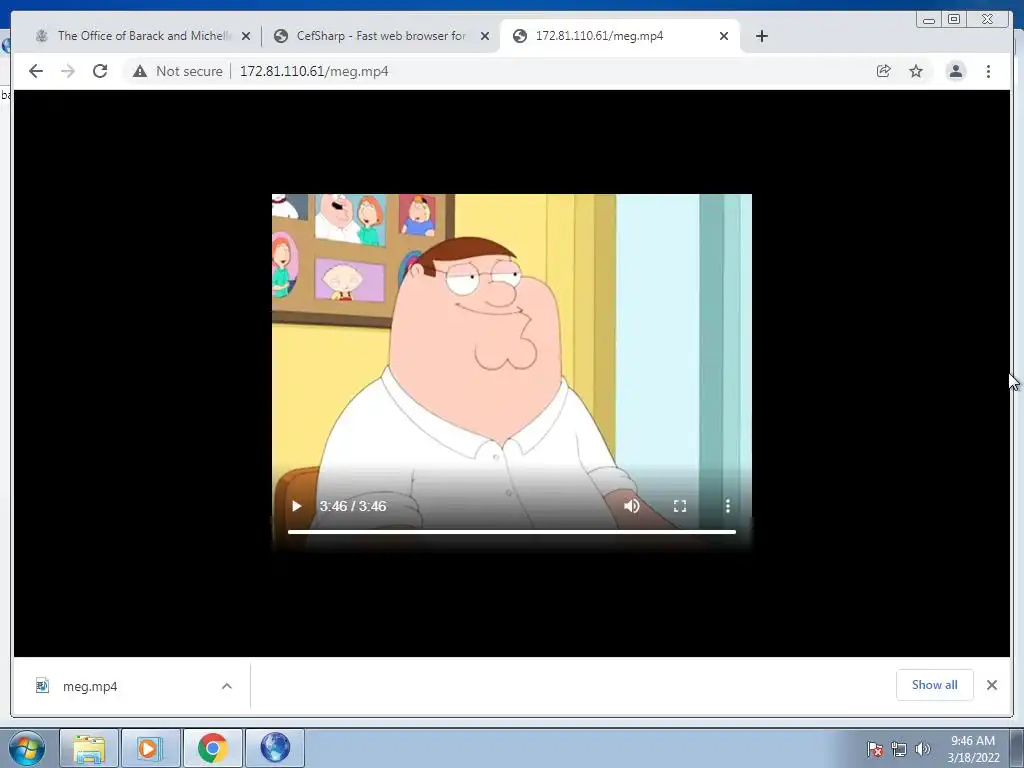The image size is (1024, 768).
Task: Open Chrome's three-dot menu
Action: 988,71
